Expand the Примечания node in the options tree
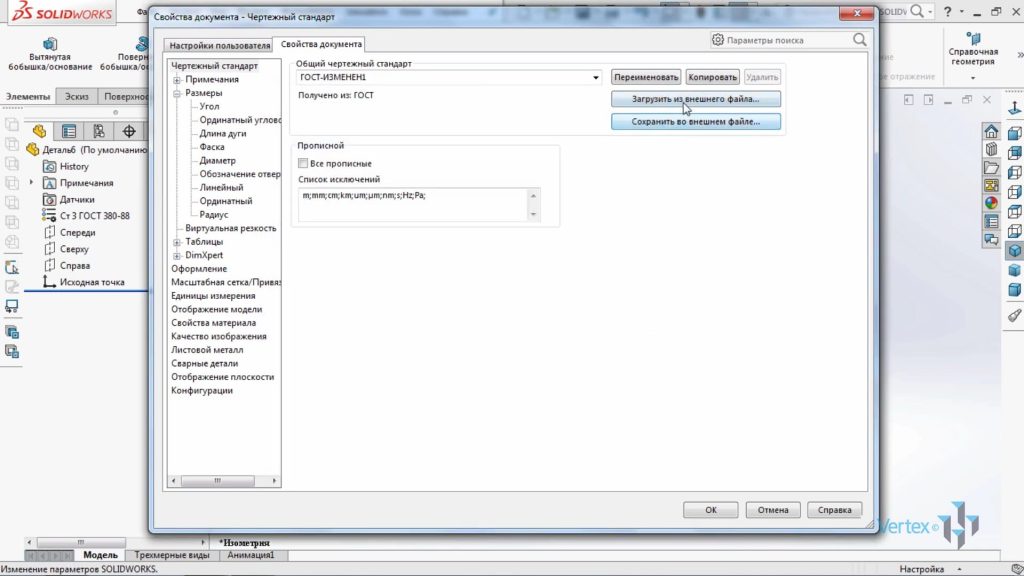 177,80
